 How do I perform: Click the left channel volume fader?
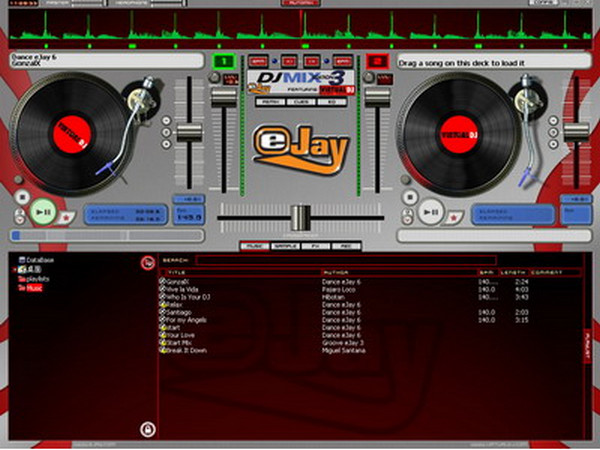click(x=224, y=98)
